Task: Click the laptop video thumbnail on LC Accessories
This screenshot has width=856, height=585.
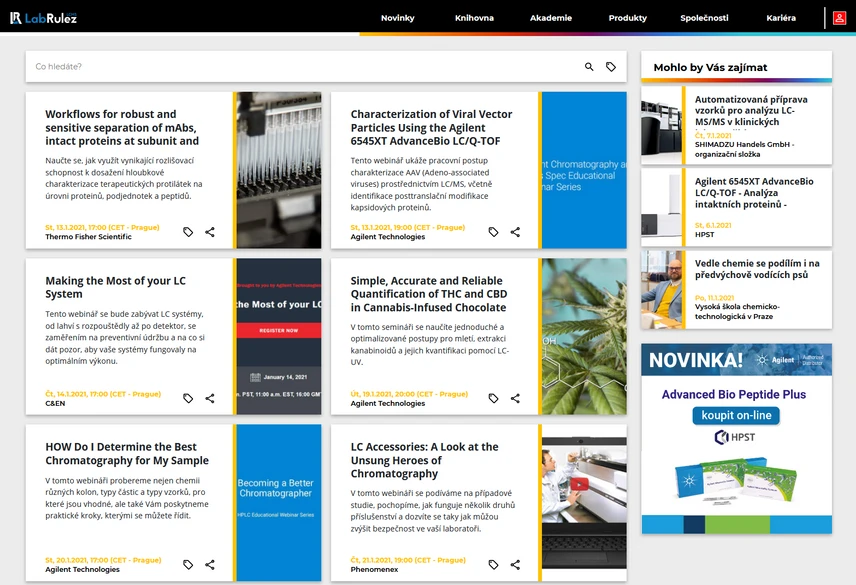Action: (584, 503)
